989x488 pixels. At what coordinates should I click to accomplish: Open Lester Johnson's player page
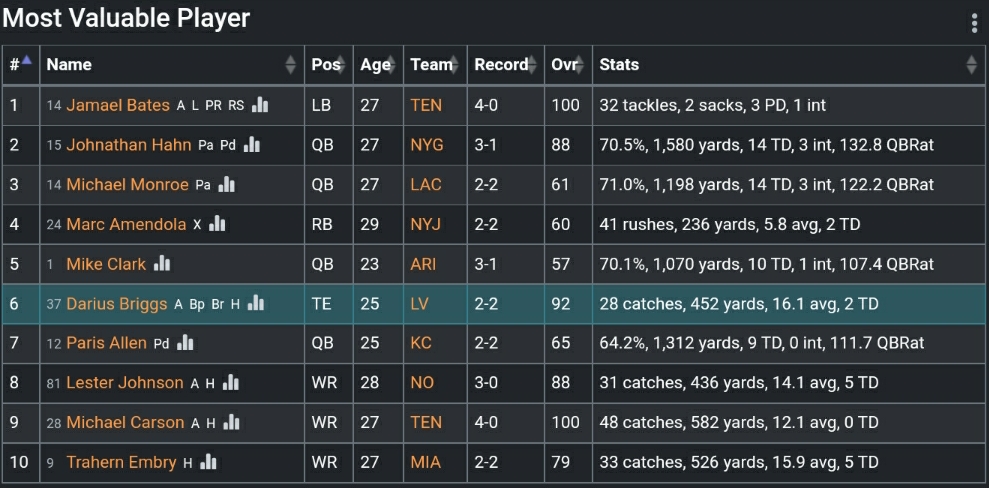click(125, 383)
